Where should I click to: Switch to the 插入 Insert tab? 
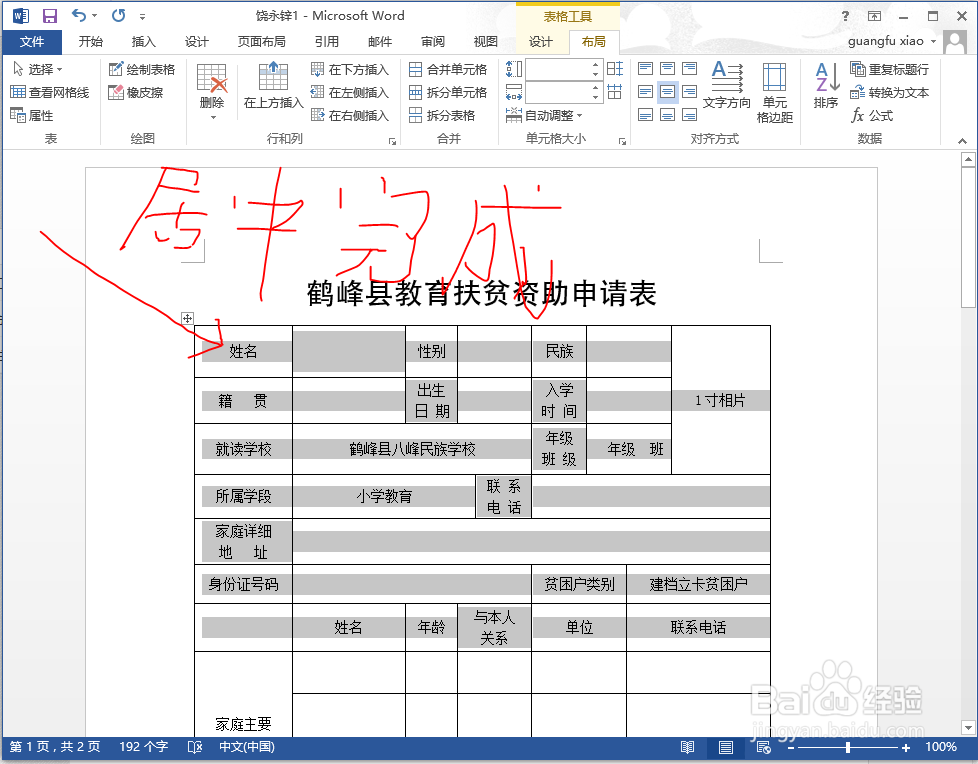(143, 42)
